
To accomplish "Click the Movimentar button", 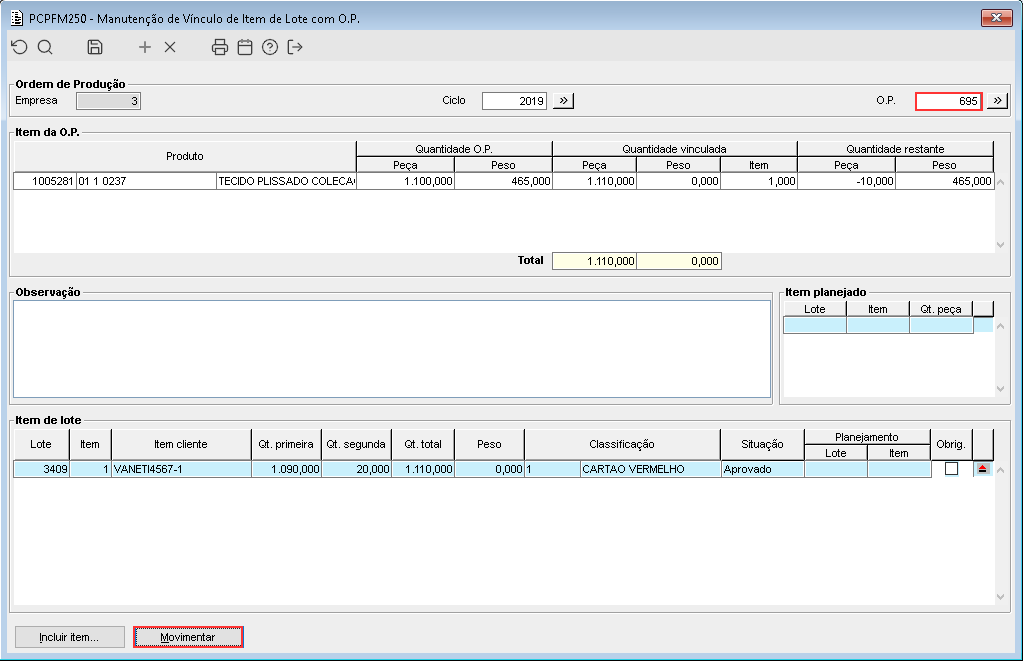I will [x=188, y=637].
